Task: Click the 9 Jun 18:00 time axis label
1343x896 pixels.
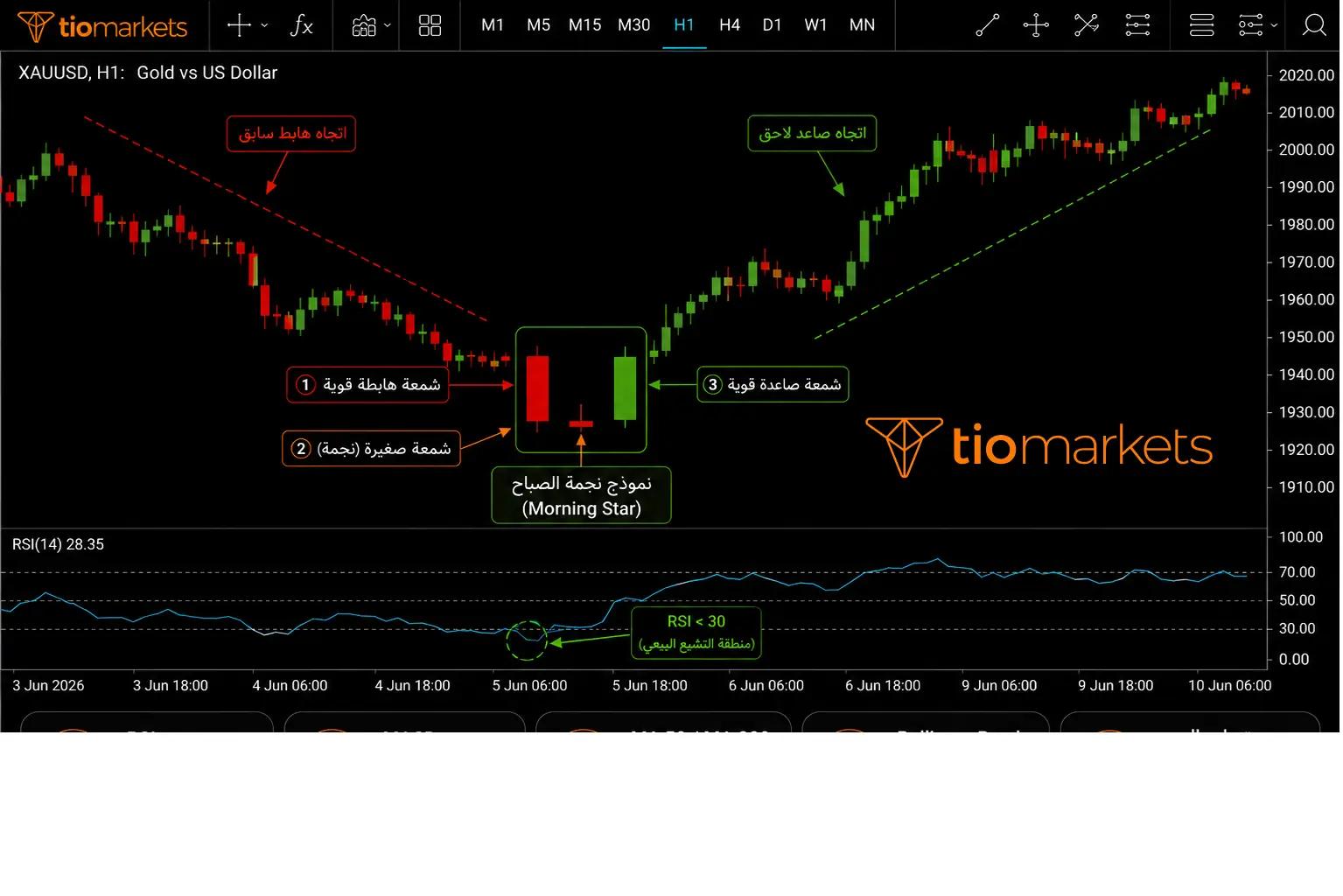Action: click(1116, 686)
